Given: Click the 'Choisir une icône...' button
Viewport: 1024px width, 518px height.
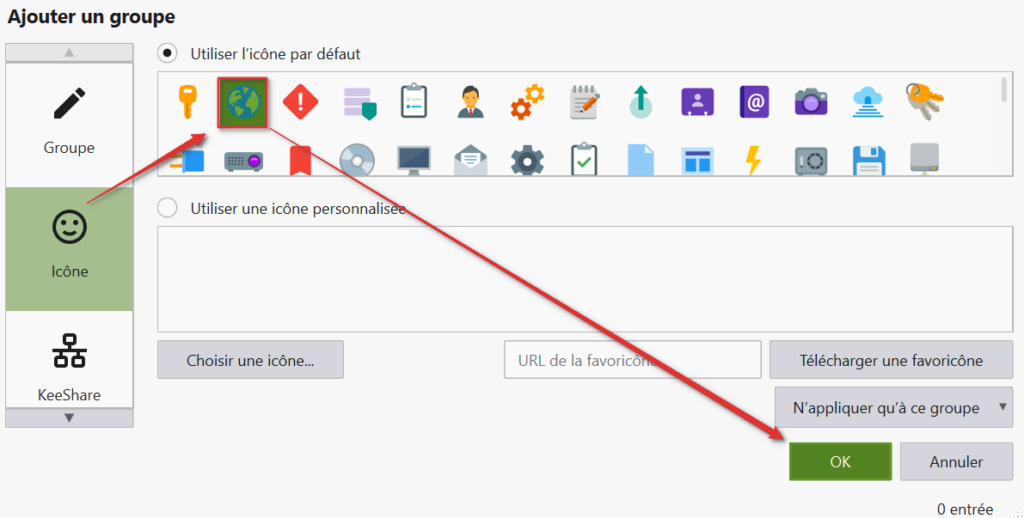Looking at the screenshot, I should 250,360.
